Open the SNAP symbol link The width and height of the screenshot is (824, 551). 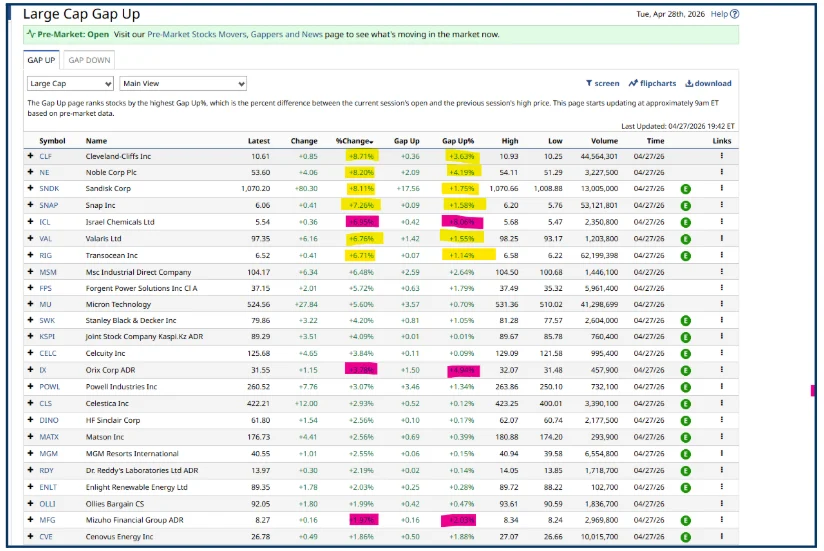click(x=49, y=205)
